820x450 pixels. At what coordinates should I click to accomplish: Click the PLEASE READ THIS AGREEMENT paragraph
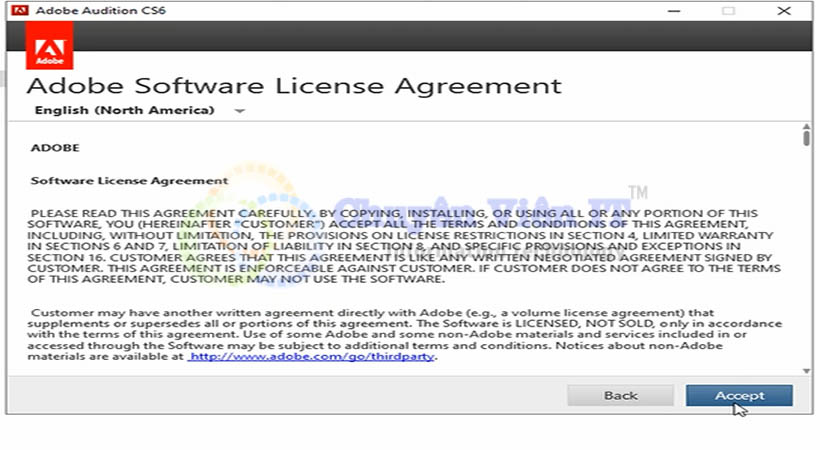tap(400, 243)
